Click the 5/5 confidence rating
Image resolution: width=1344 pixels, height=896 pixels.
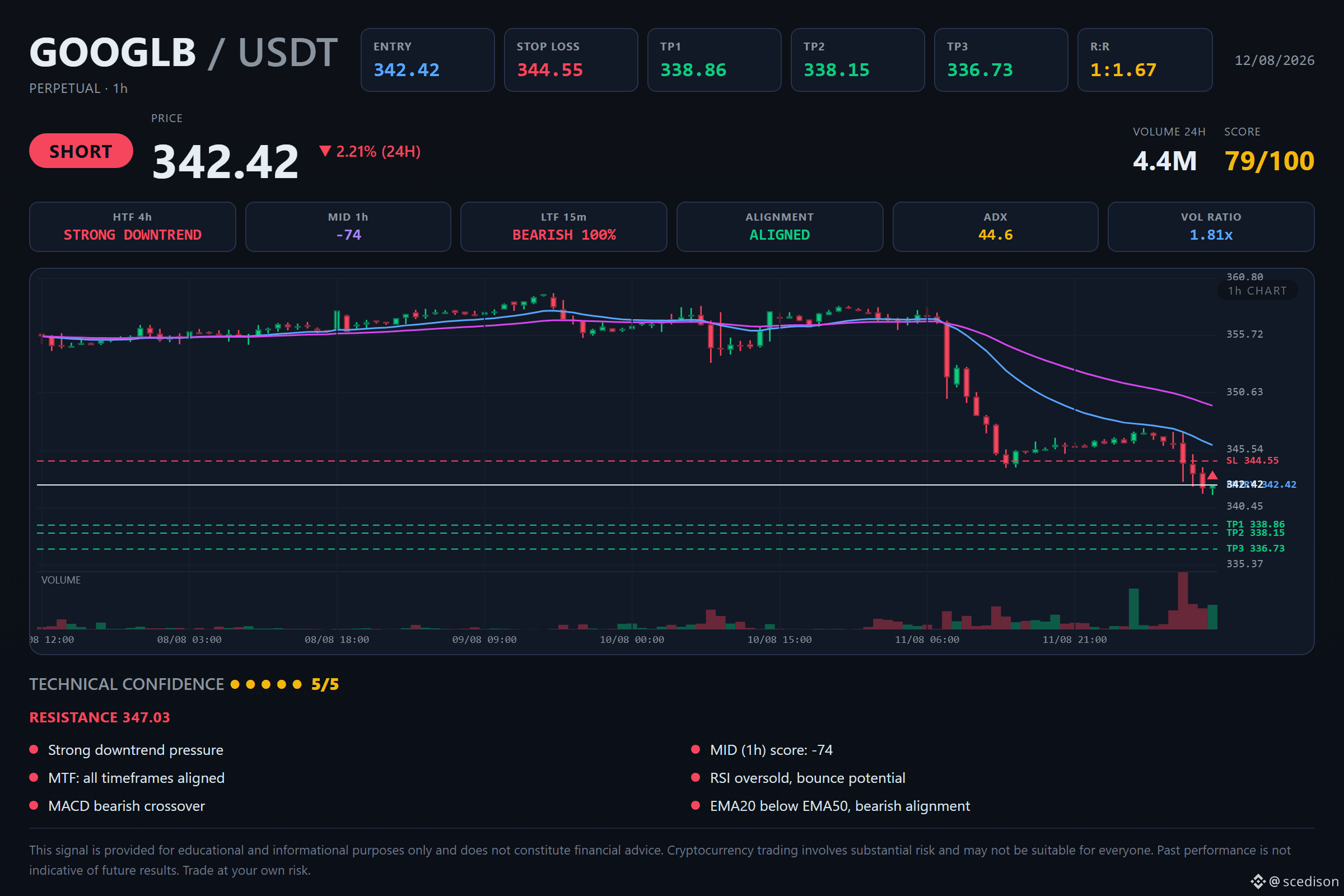pyautogui.click(x=325, y=684)
